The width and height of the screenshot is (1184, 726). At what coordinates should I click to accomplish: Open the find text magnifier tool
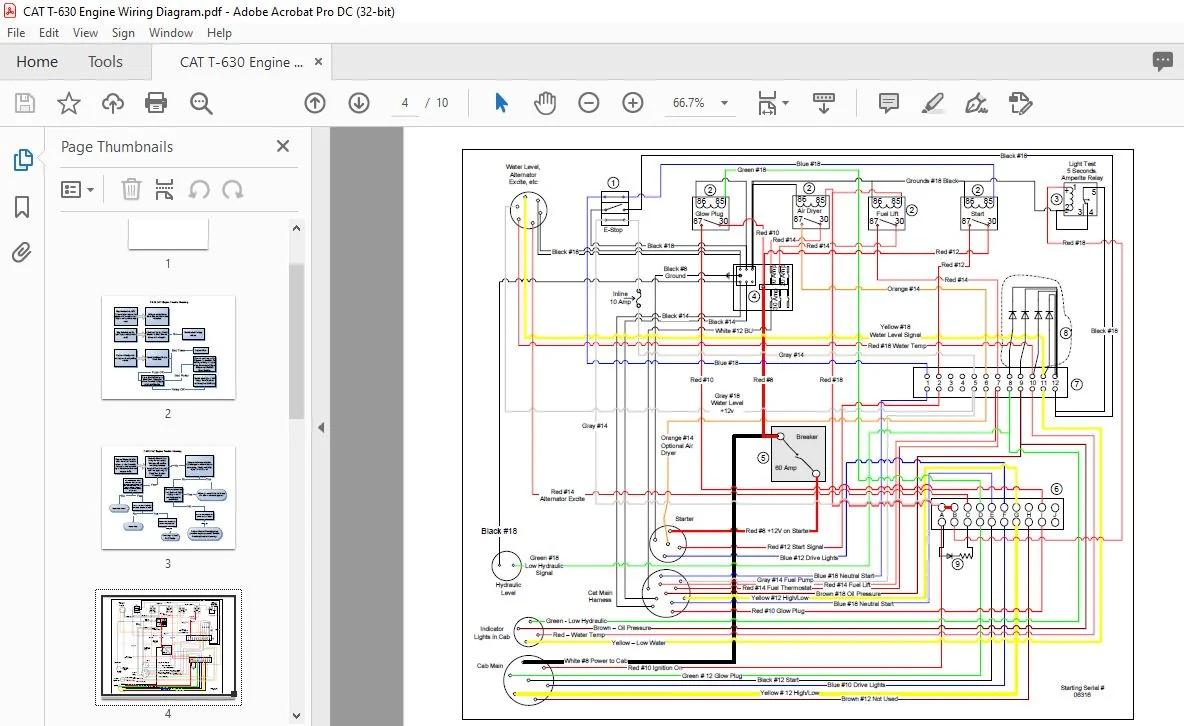click(x=201, y=103)
